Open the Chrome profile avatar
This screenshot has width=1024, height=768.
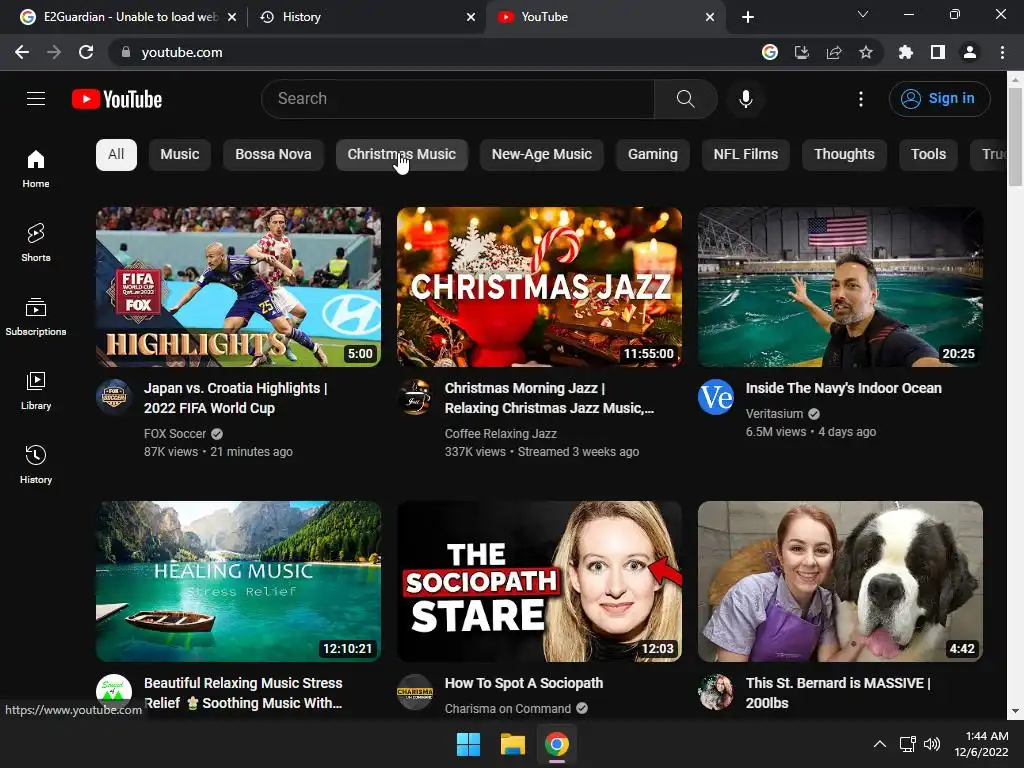[x=970, y=52]
